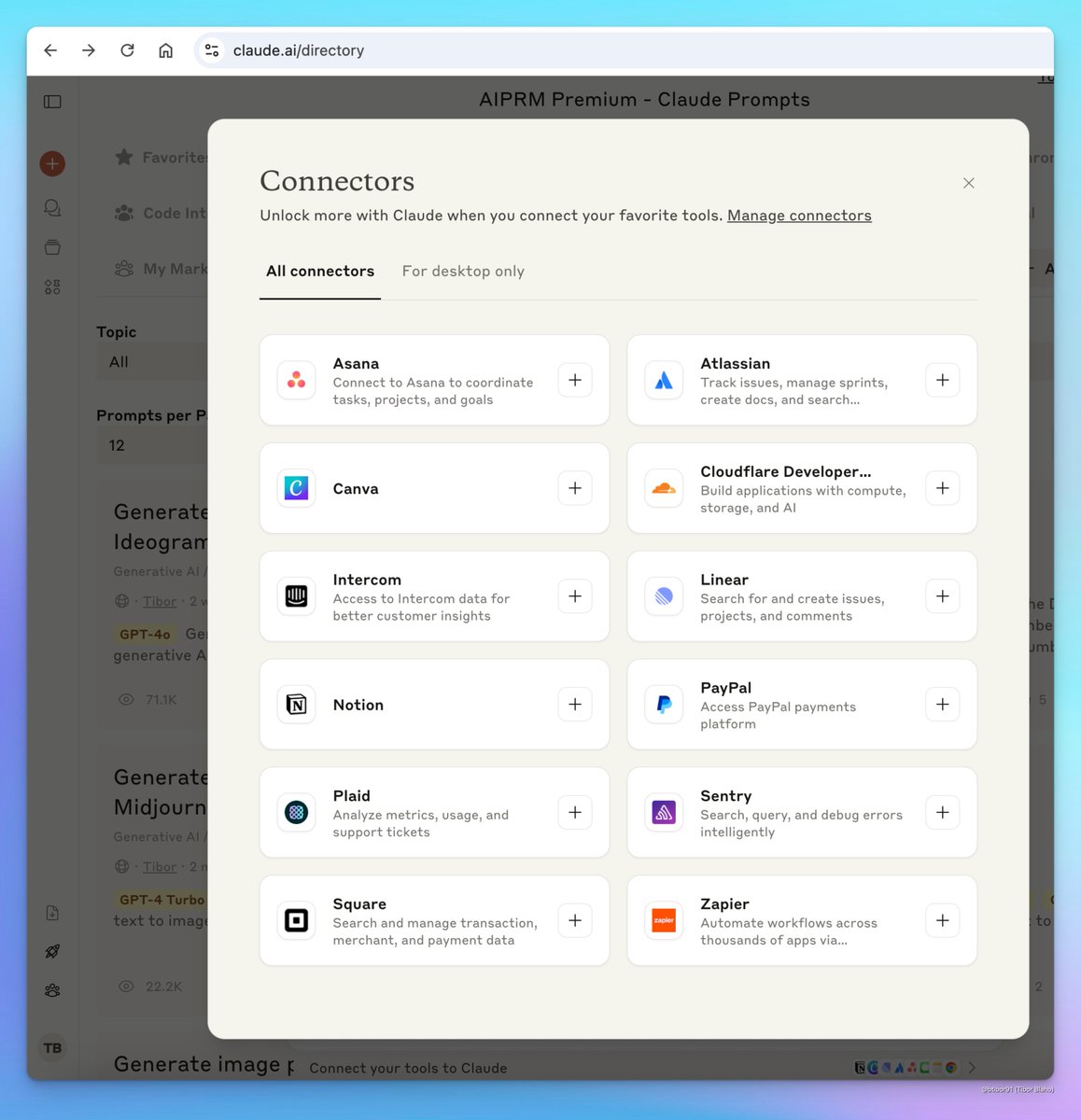Add the Cloudflare Developer connector
Image resolution: width=1081 pixels, height=1120 pixels.
point(943,488)
